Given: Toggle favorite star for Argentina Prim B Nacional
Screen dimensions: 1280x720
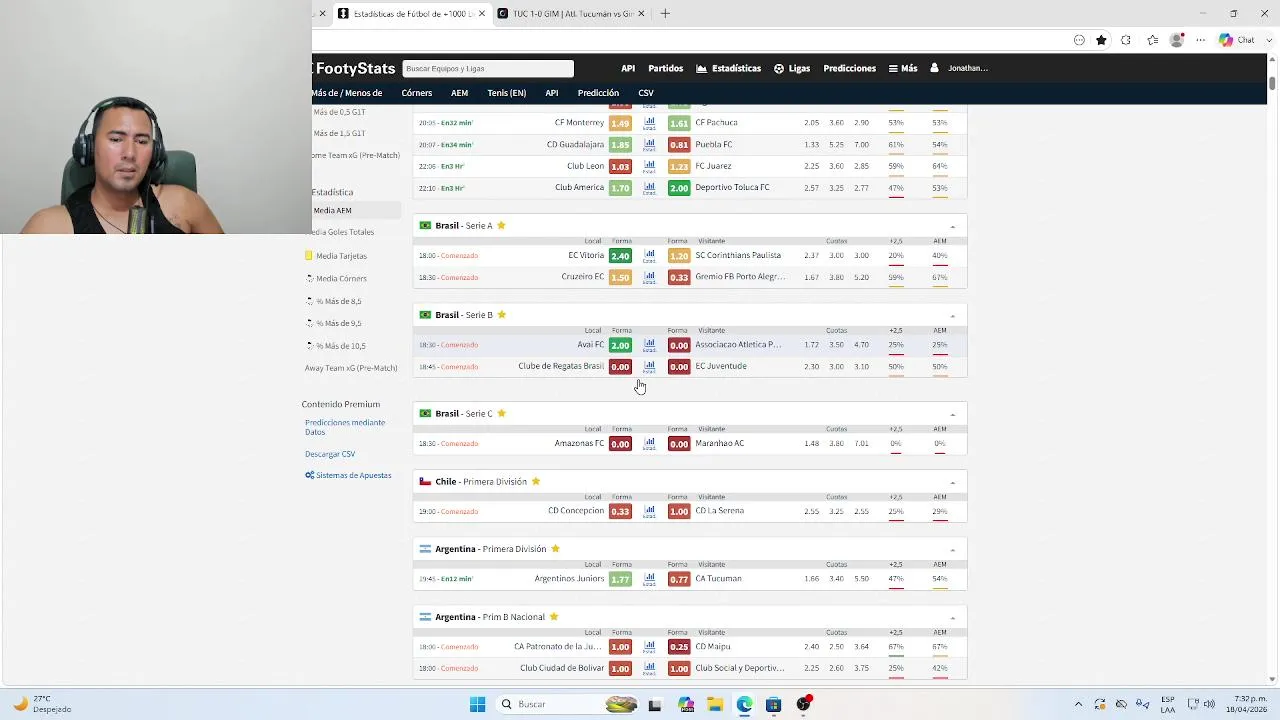Looking at the screenshot, I should pos(553,617).
